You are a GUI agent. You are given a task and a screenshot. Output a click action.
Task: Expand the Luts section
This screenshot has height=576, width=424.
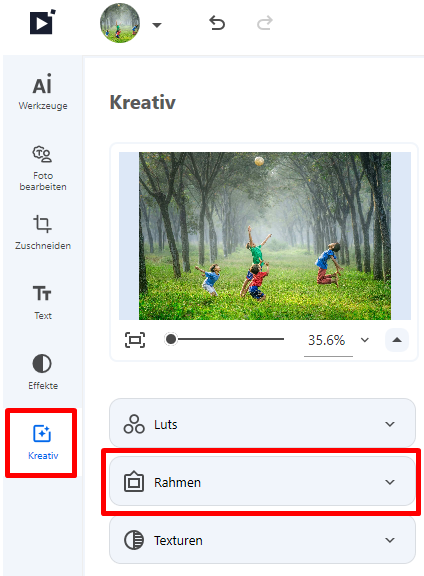tap(262, 423)
